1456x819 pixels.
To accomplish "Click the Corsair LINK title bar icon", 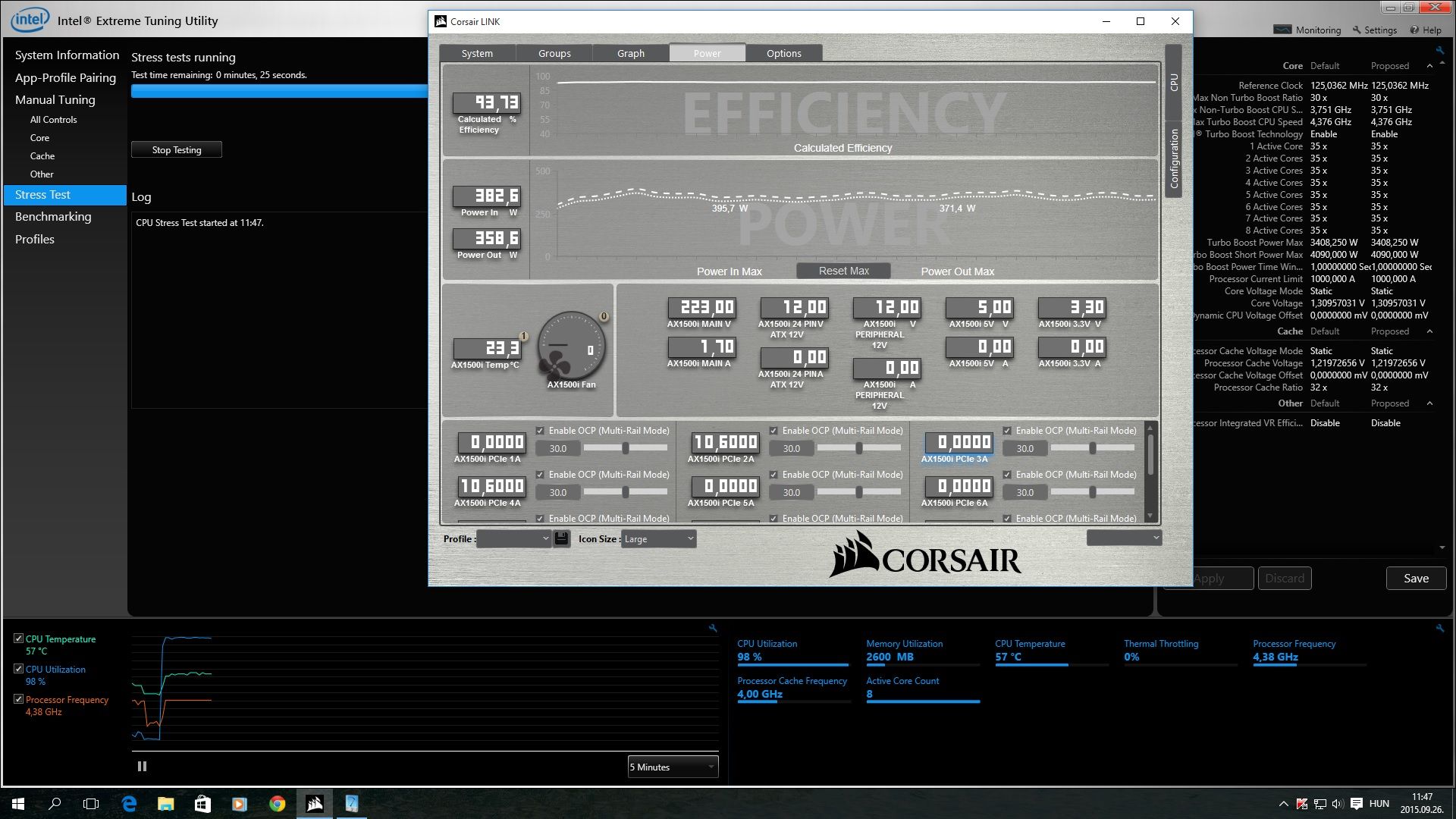I will point(441,21).
